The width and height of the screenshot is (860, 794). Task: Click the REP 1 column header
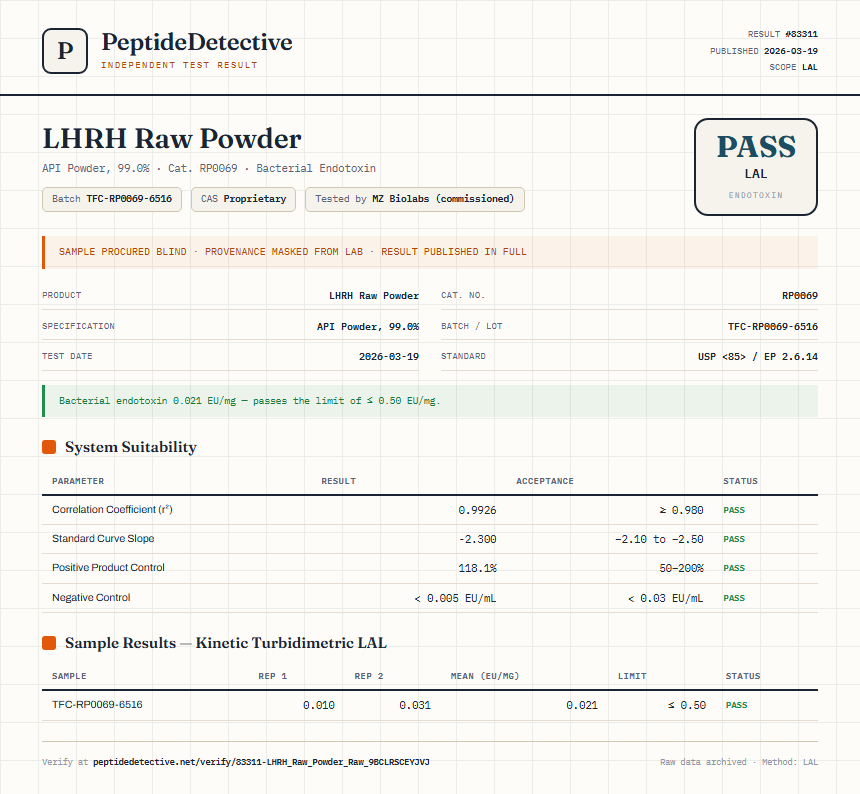point(273,676)
